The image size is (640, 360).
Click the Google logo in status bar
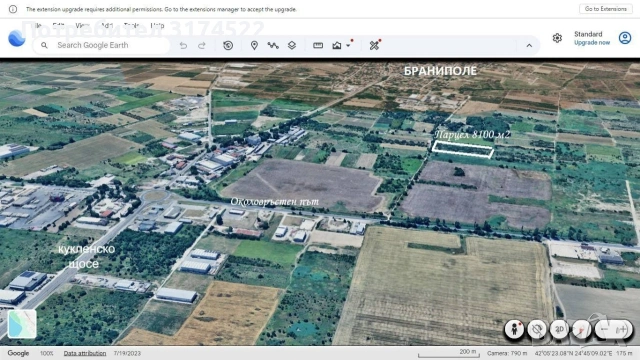tap(18, 353)
